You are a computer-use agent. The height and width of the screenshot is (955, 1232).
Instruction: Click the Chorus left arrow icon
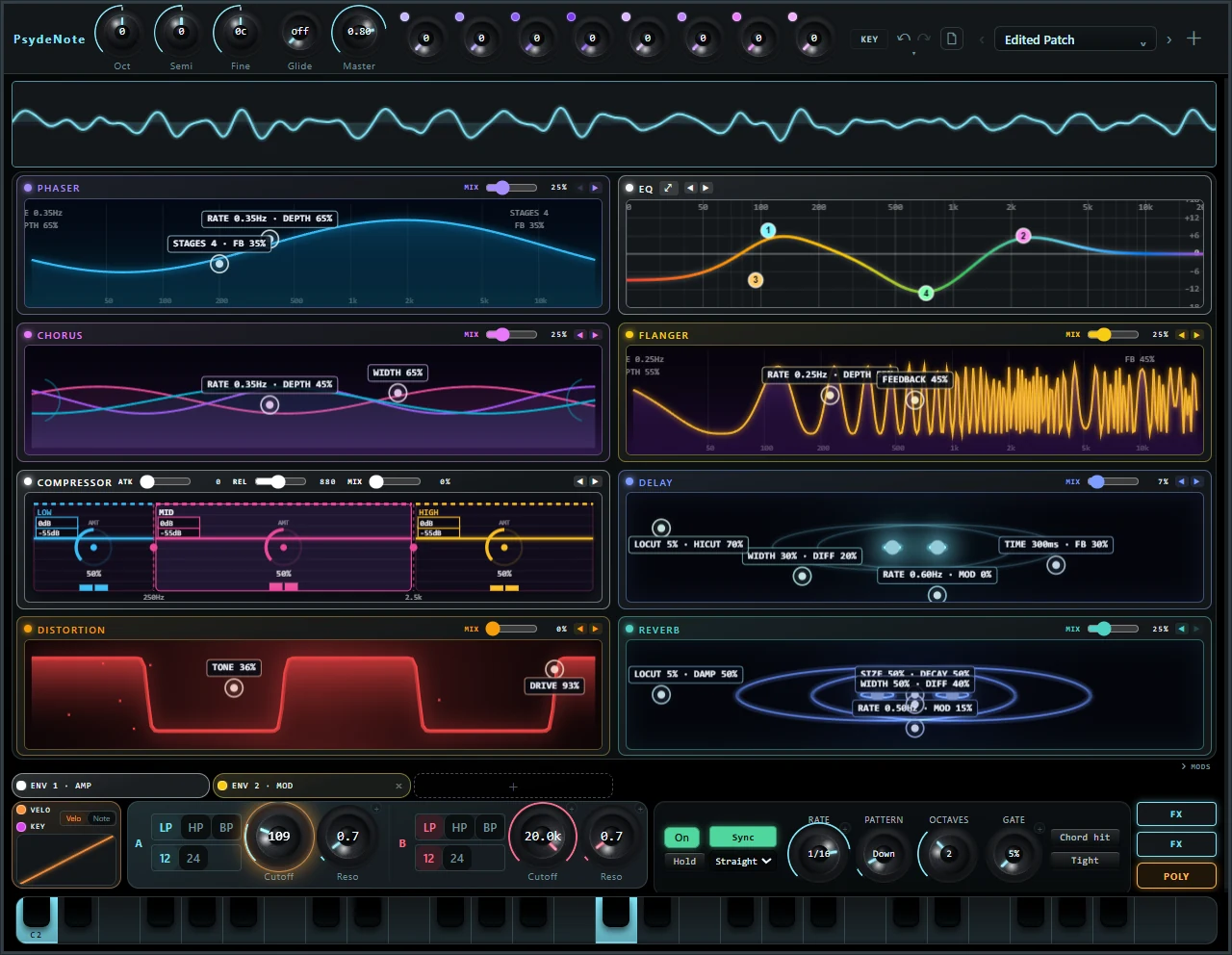tap(579, 335)
